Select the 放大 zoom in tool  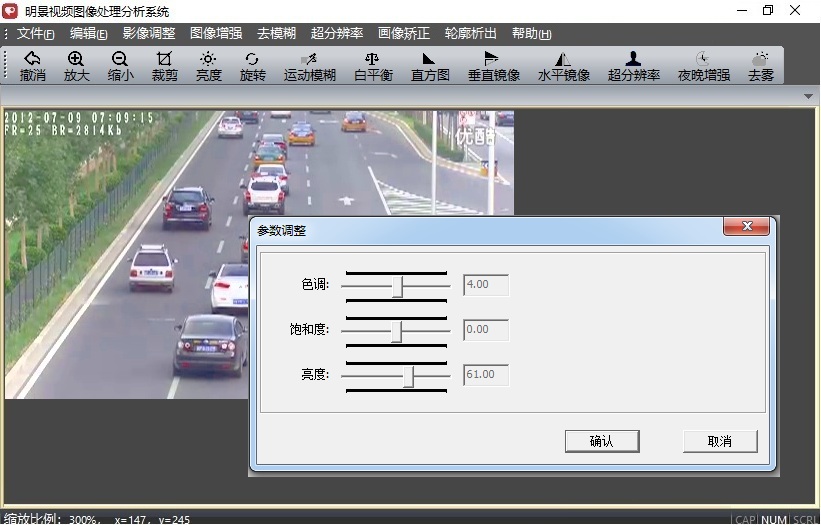76,66
